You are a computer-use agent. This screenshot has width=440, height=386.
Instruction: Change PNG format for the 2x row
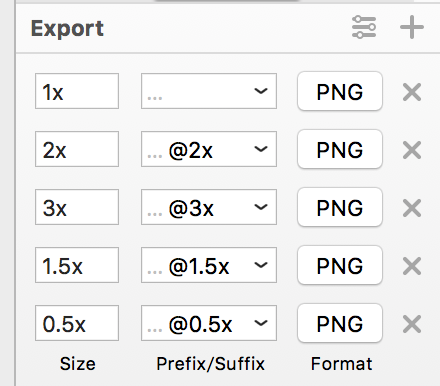click(x=340, y=149)
